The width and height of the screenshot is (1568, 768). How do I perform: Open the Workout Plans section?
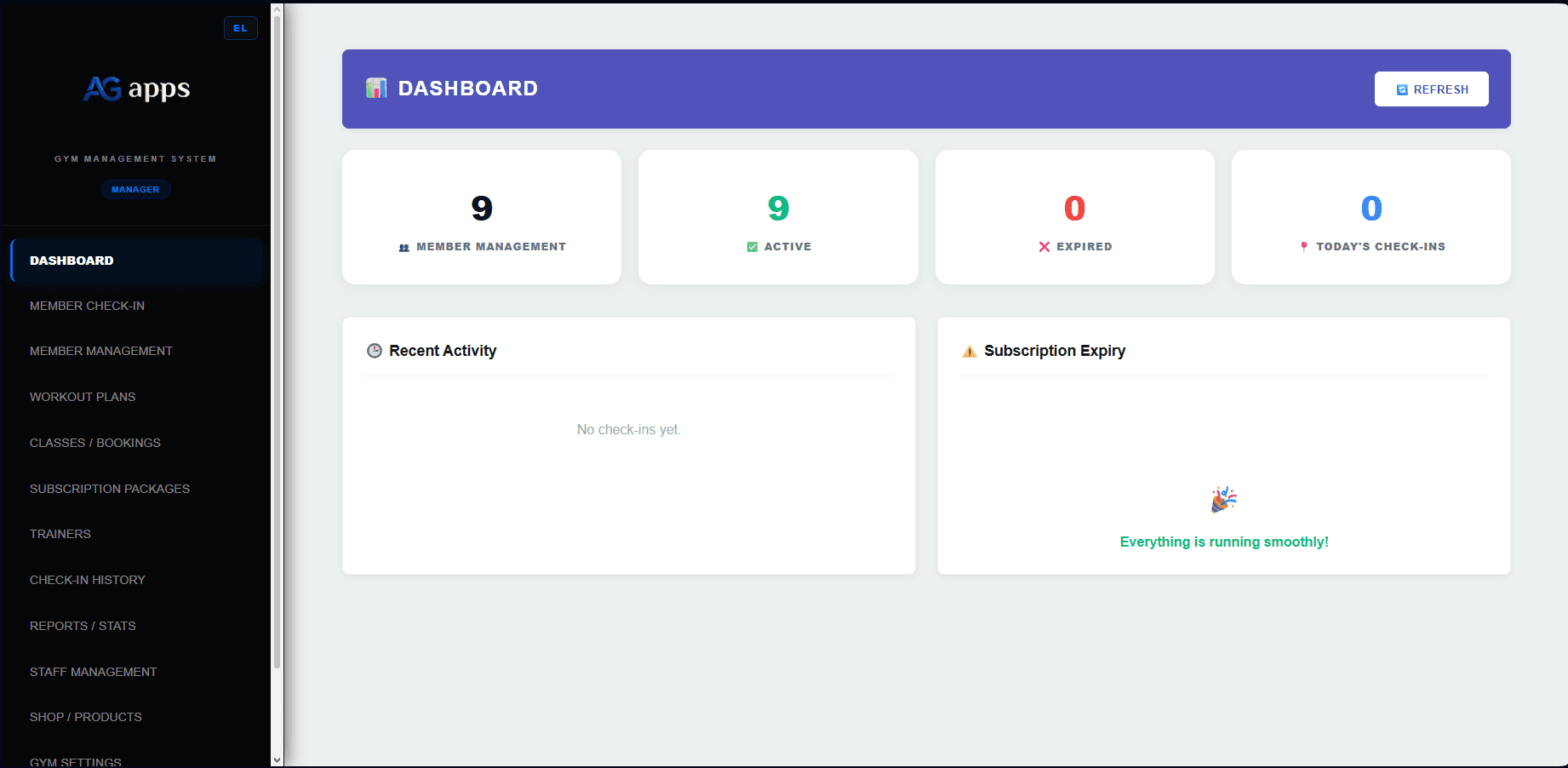[83, 397]
